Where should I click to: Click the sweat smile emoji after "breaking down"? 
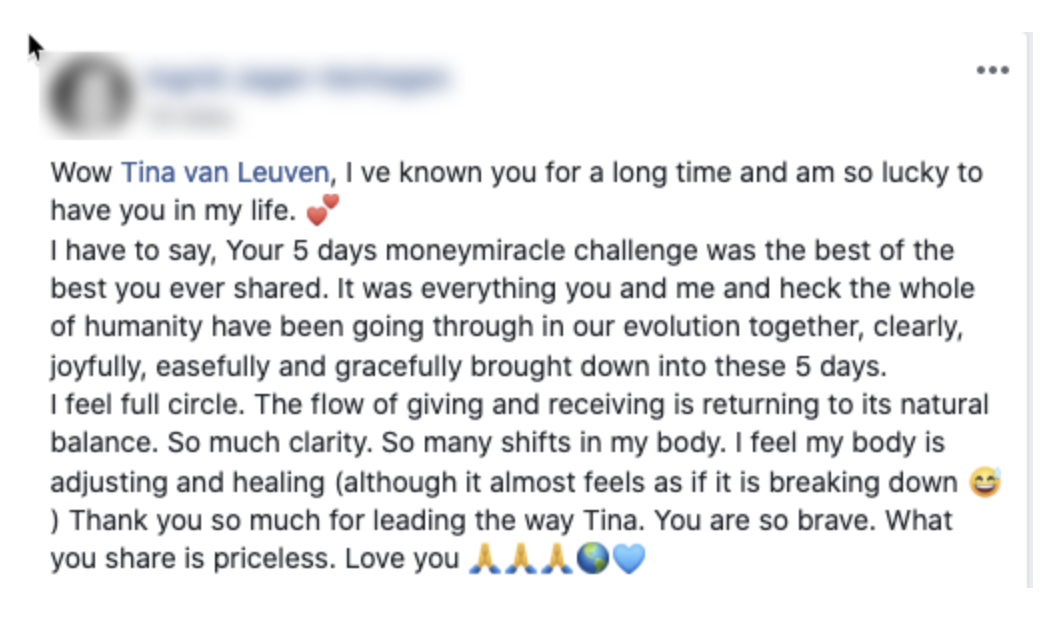(x=985, y=483)
